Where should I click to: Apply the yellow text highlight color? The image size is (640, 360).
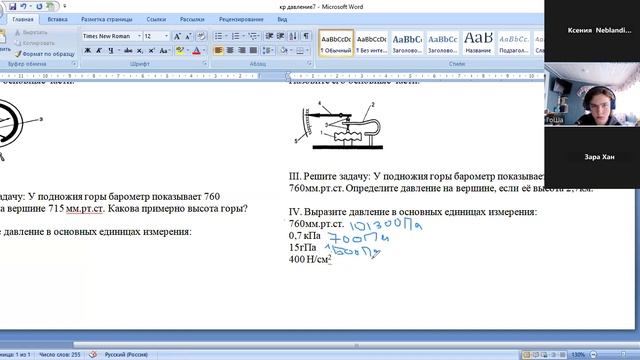click(180, 51)
